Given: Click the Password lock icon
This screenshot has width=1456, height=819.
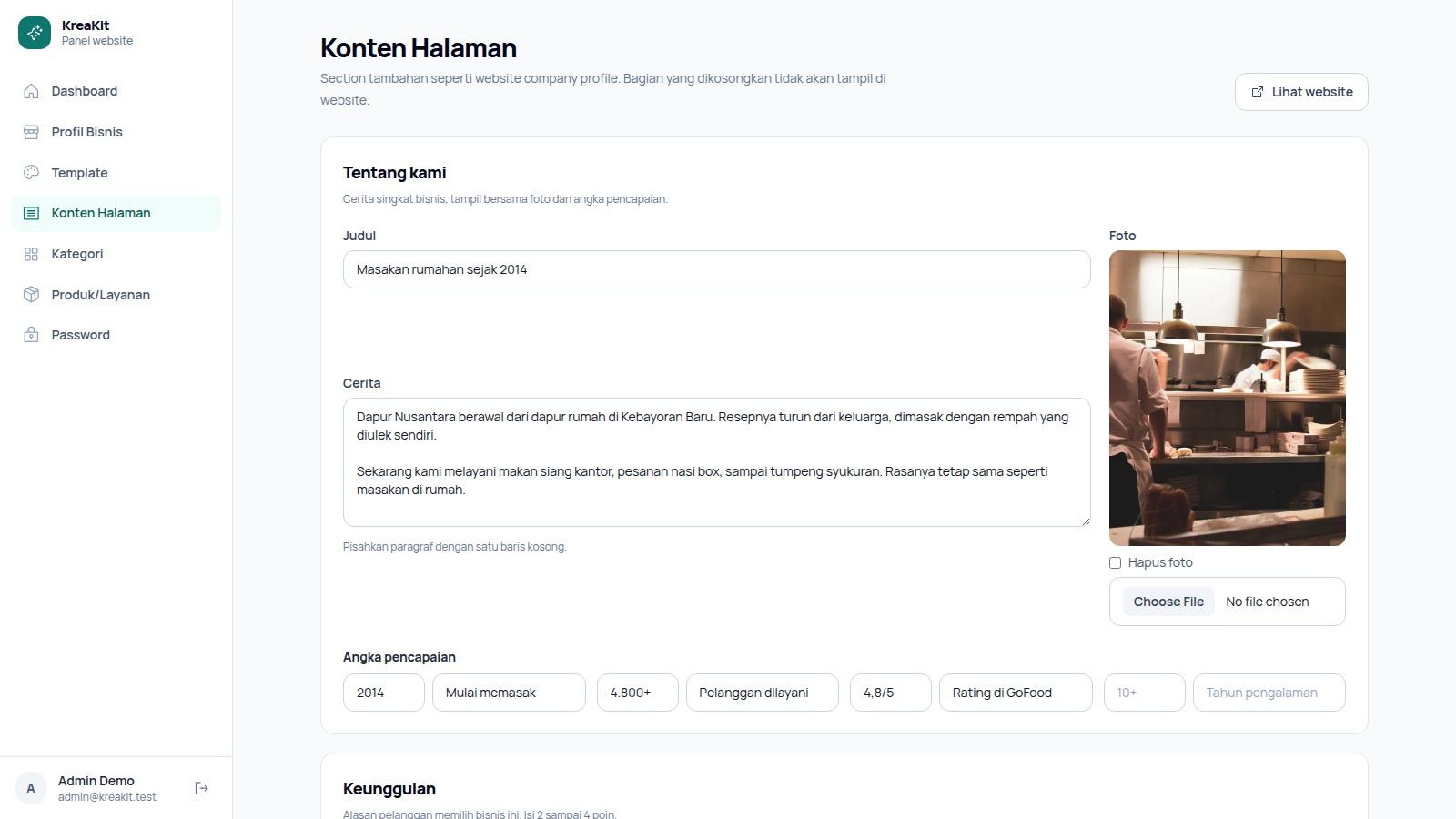Looking at the screenshot, I should click(x=31, y=335).
